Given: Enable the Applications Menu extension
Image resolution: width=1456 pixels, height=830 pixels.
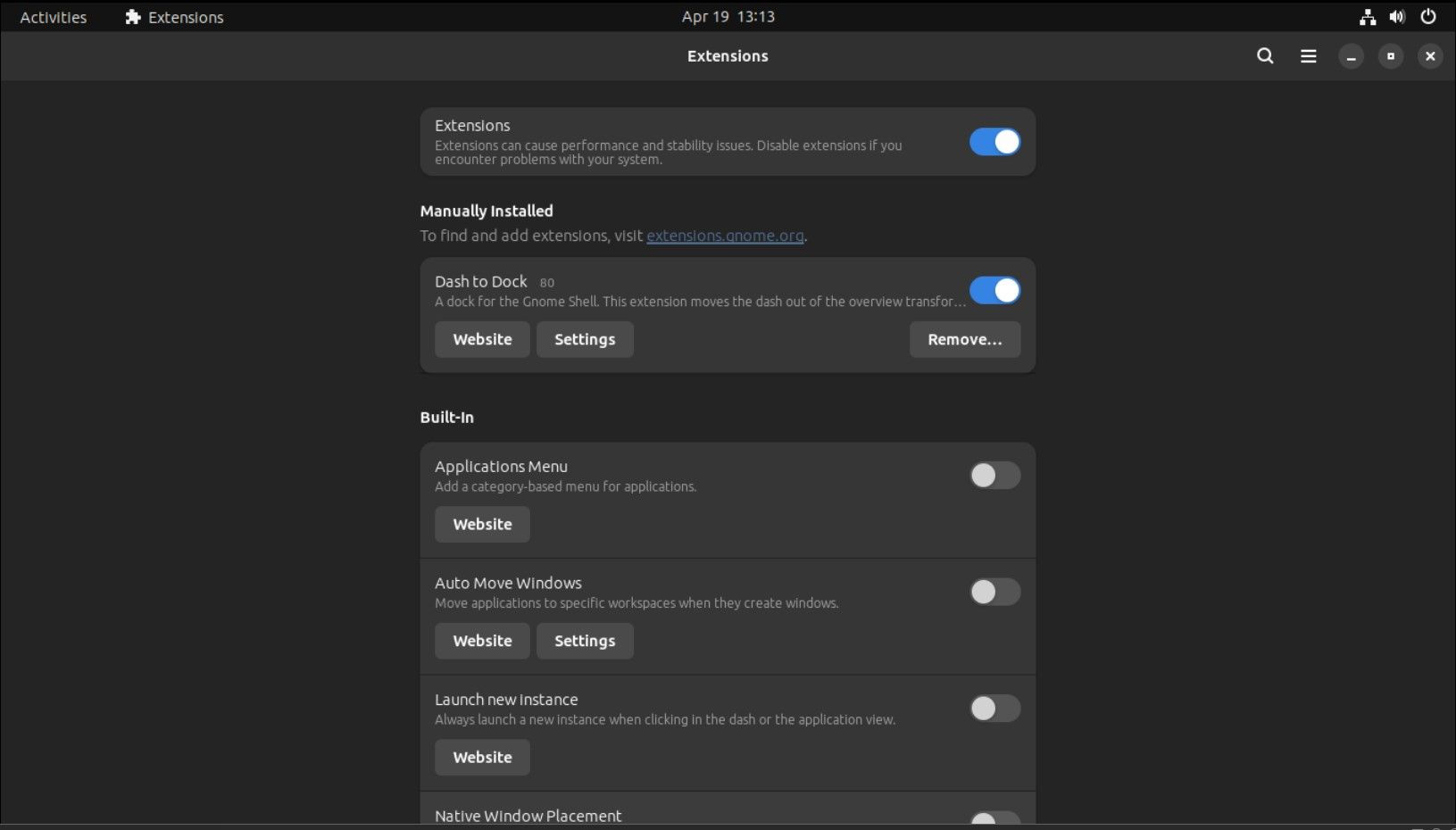Looking at the screenshot, I should pyautogui.click(x=994, y=476).
